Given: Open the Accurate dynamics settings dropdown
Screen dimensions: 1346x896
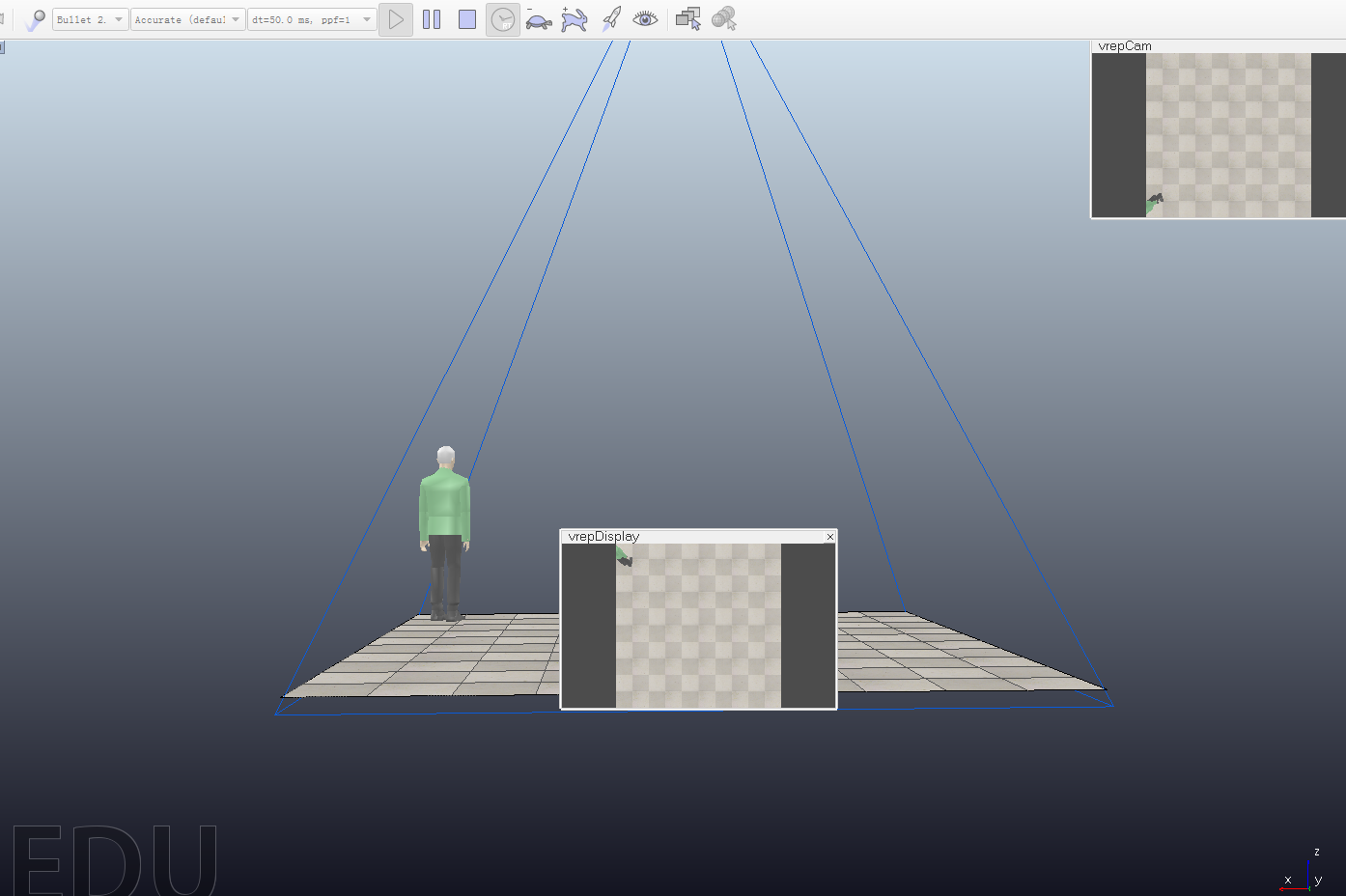Looking at the screenshot, I should [188, 19].
